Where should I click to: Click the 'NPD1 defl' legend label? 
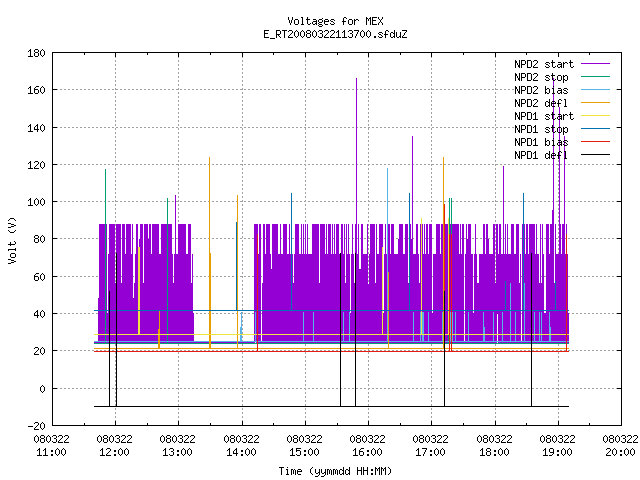[541, 156]
